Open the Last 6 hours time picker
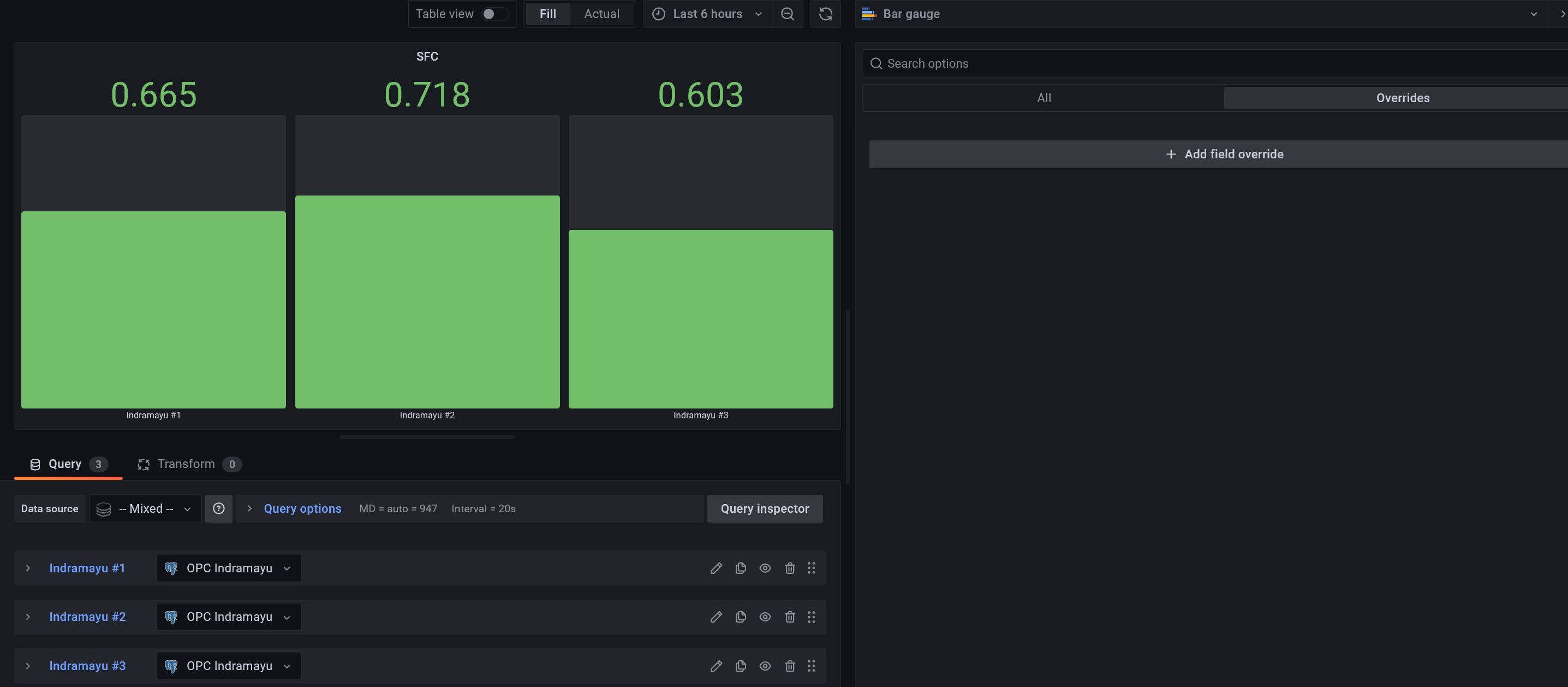 pyautogui.click(x=707, y=14)
